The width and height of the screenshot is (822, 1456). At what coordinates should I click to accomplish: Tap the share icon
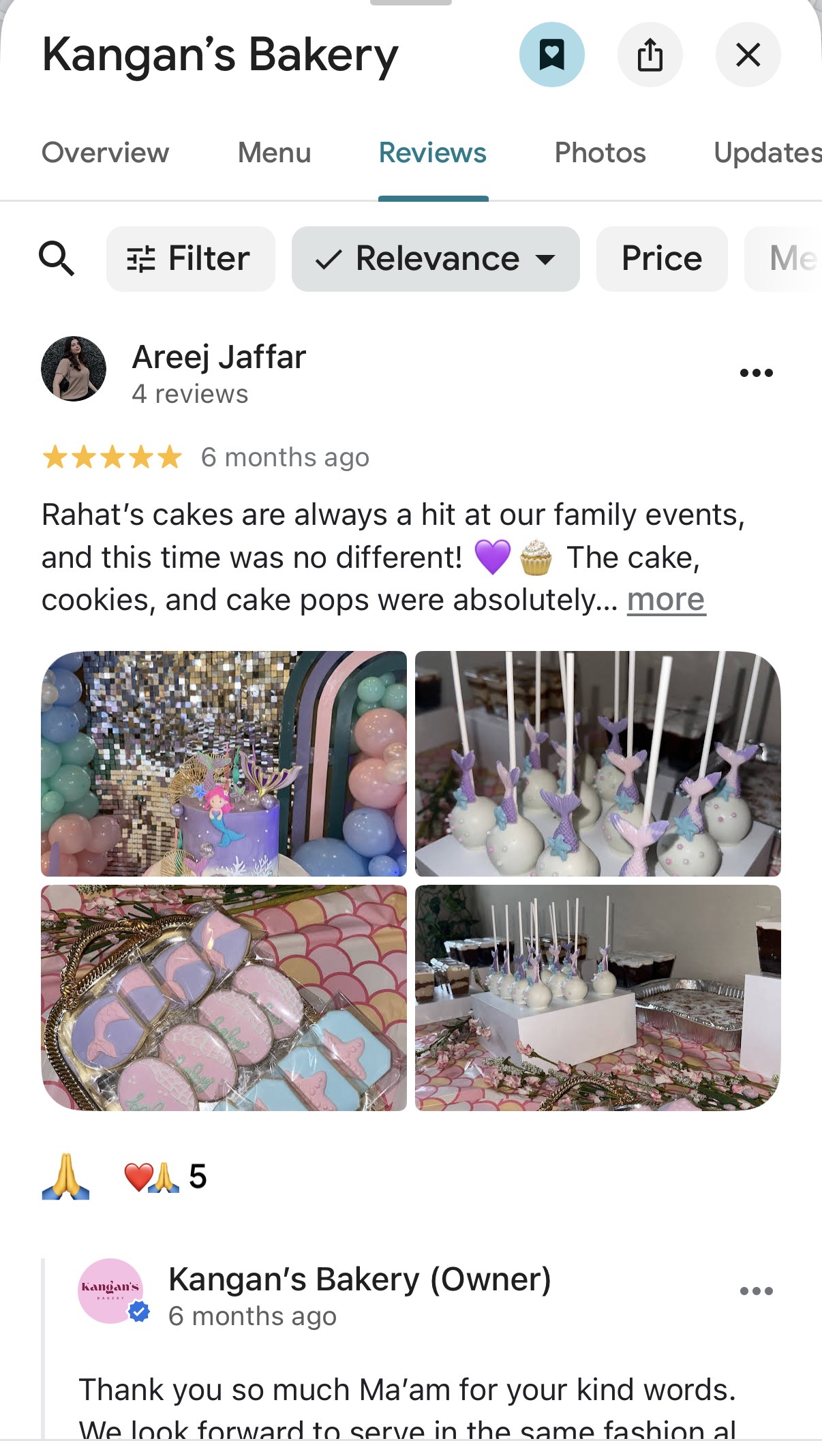click(x=650, y=55)
